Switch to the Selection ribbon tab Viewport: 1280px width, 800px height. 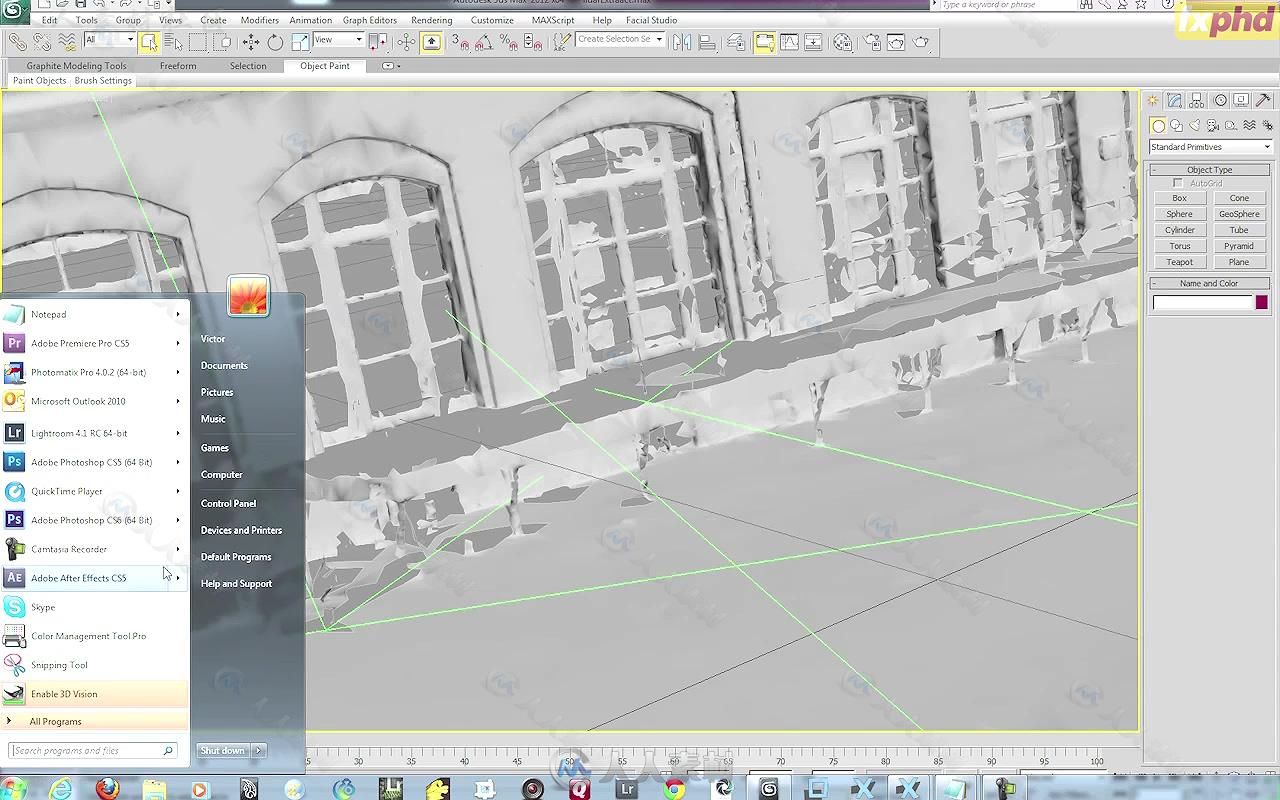[248, 66]
